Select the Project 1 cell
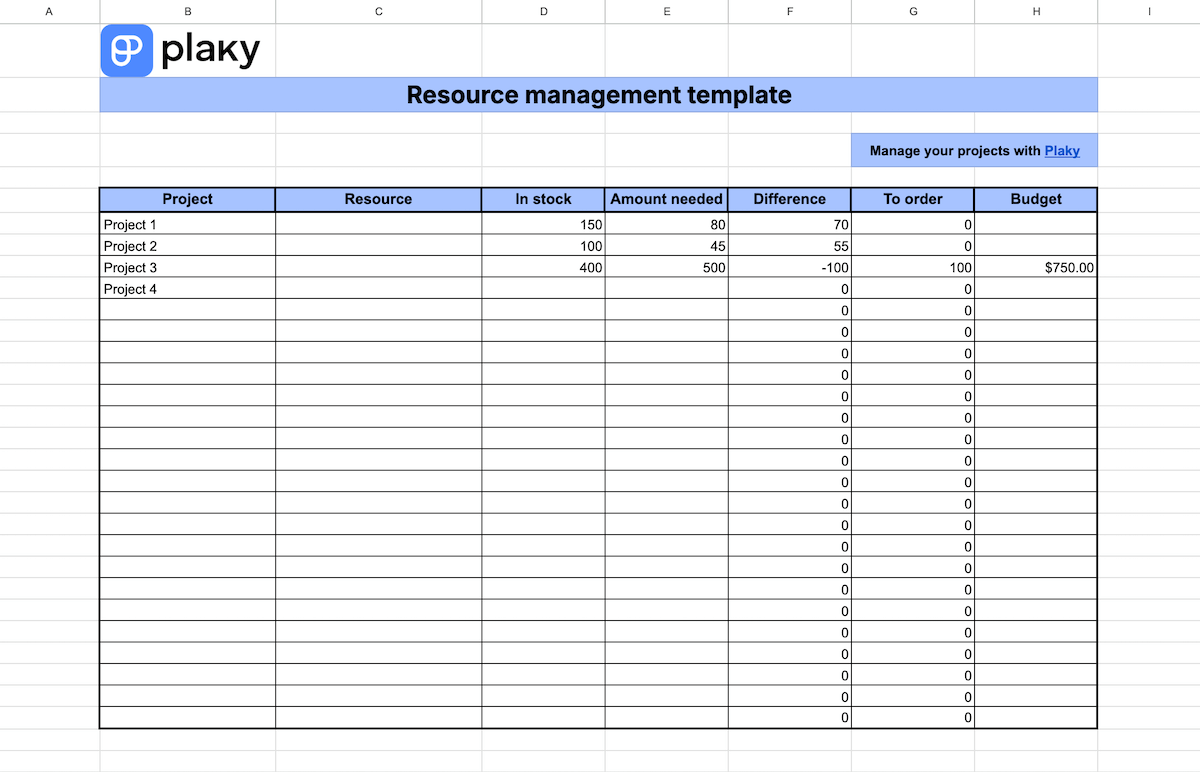 [x=187, y=225]
